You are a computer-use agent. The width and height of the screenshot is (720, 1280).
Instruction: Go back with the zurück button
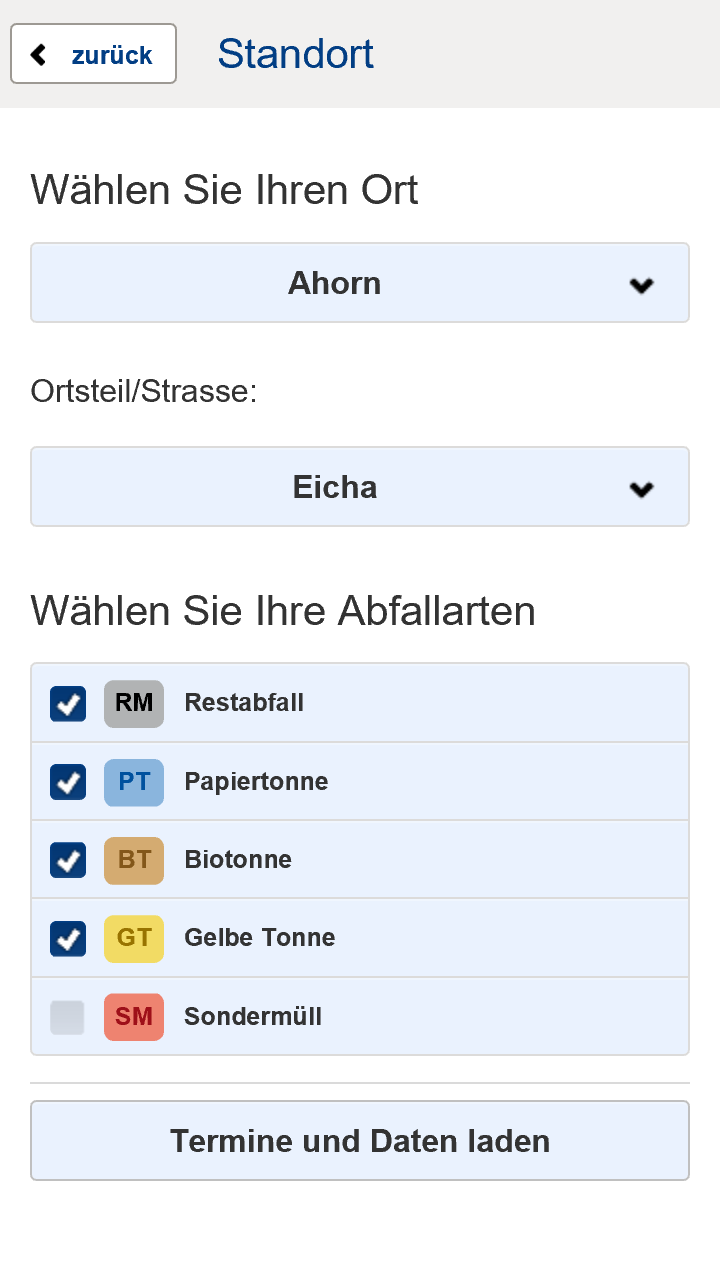[94, 54]
